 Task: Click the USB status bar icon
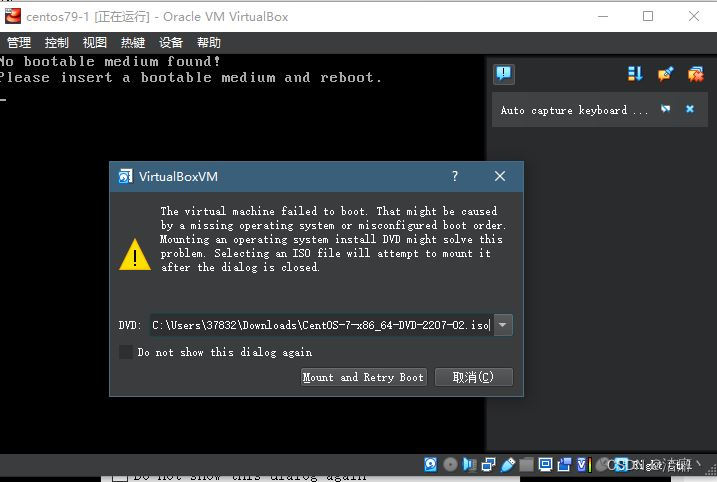508,465
